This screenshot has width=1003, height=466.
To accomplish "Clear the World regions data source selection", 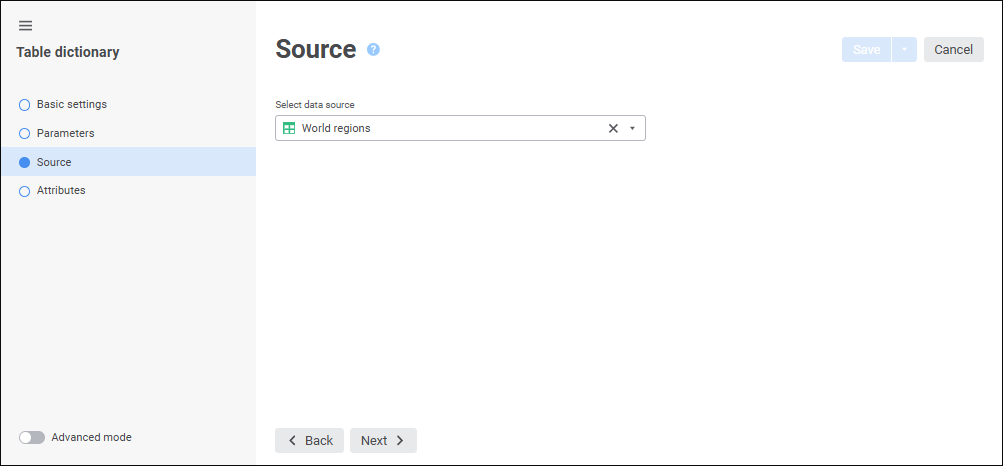I will point(613,128).
